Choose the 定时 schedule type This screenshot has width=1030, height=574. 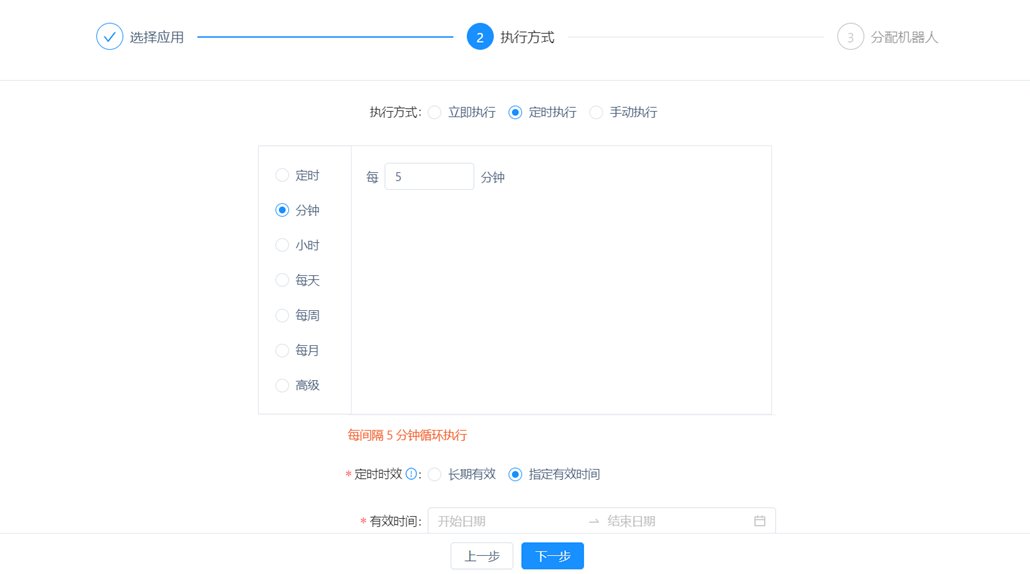pyautogui.click(x=282, y=175)
